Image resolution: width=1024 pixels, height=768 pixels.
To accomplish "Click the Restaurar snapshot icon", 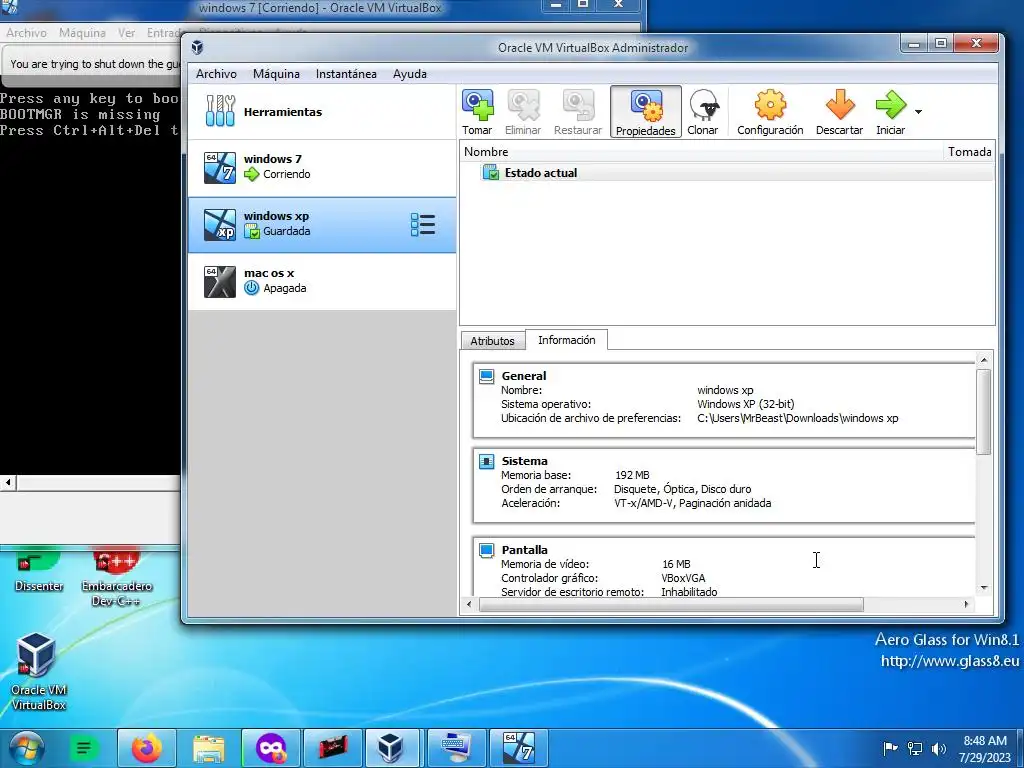I will [578, 112].
